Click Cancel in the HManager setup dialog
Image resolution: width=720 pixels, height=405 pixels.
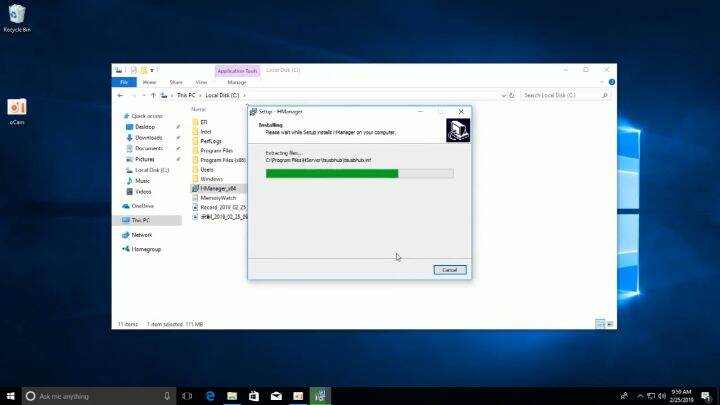pos(449,269)
